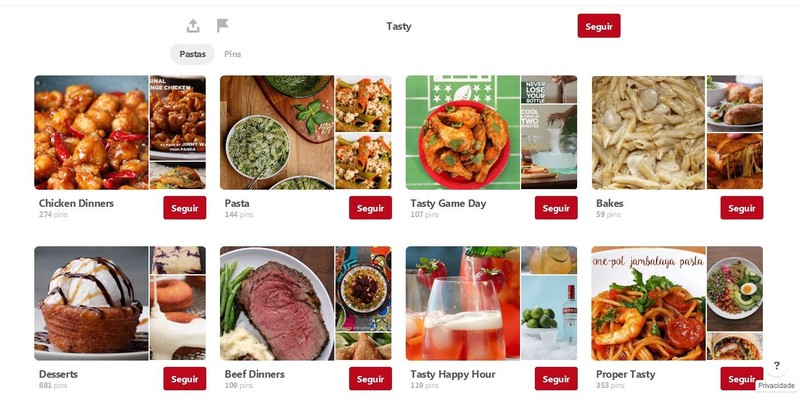Select the Pastas tab
The height and width of the screenshot is (400, 800).
(x=192, y=54)
